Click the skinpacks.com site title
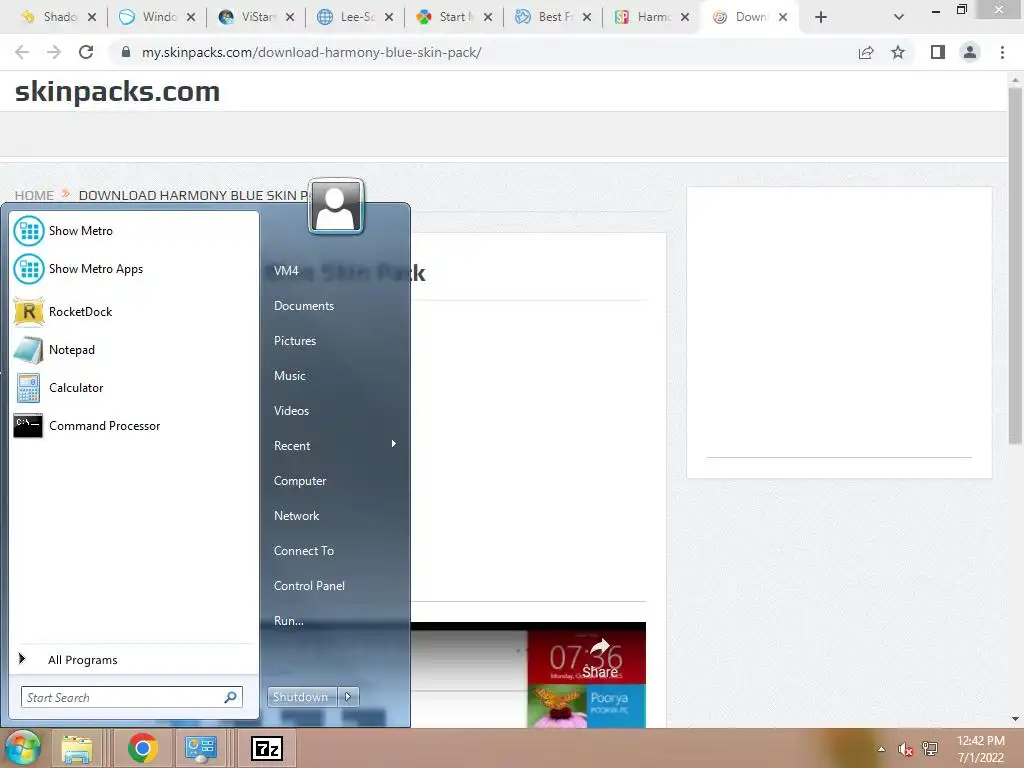Screen dimensions: 1024x768 point(118,91)
